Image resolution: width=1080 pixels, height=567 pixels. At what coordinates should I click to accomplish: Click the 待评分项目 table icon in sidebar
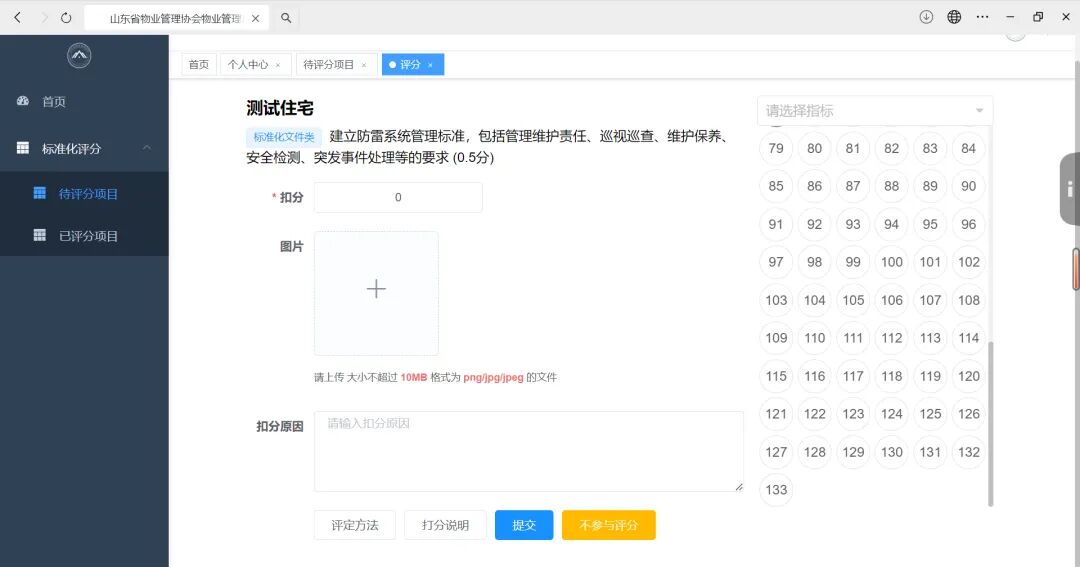tap(40, 194)
